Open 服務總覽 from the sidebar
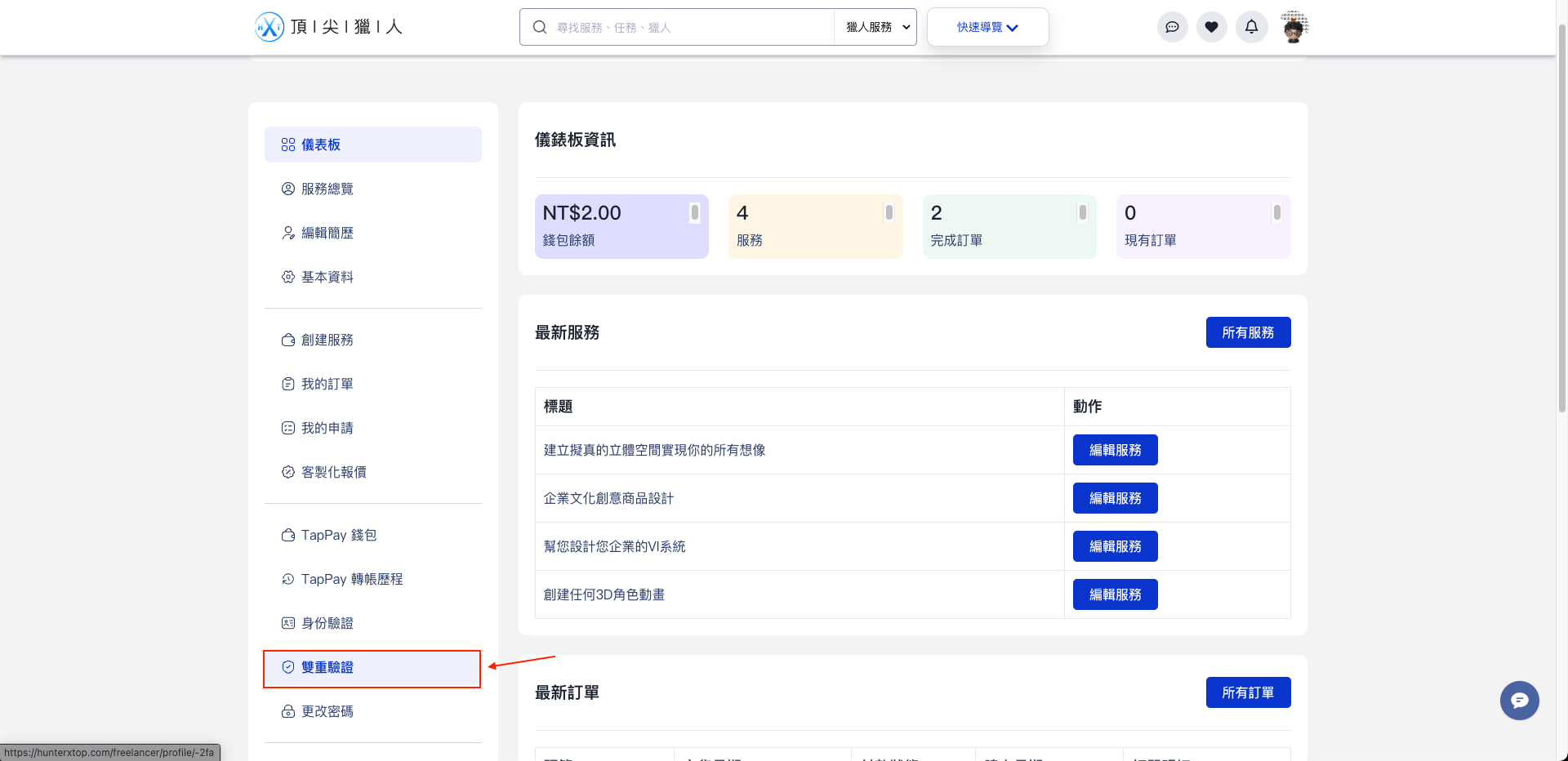The width and height of the screenshot is (1568, 761). [327, 189]
